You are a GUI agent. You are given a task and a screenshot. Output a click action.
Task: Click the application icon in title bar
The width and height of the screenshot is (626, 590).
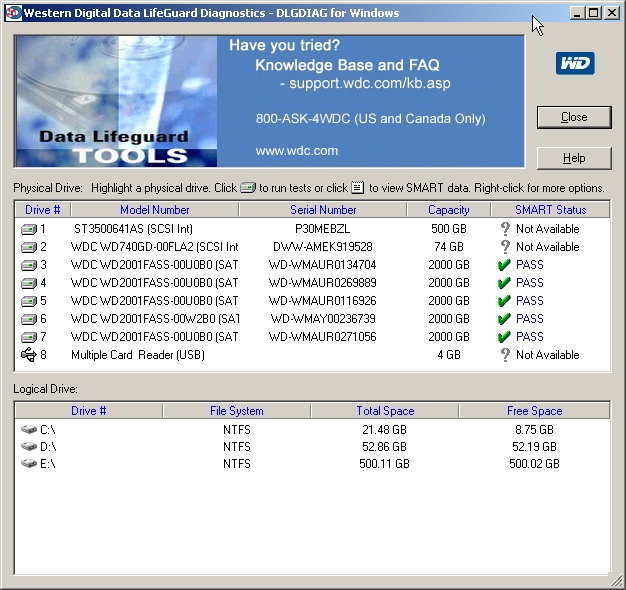(13, 13)
